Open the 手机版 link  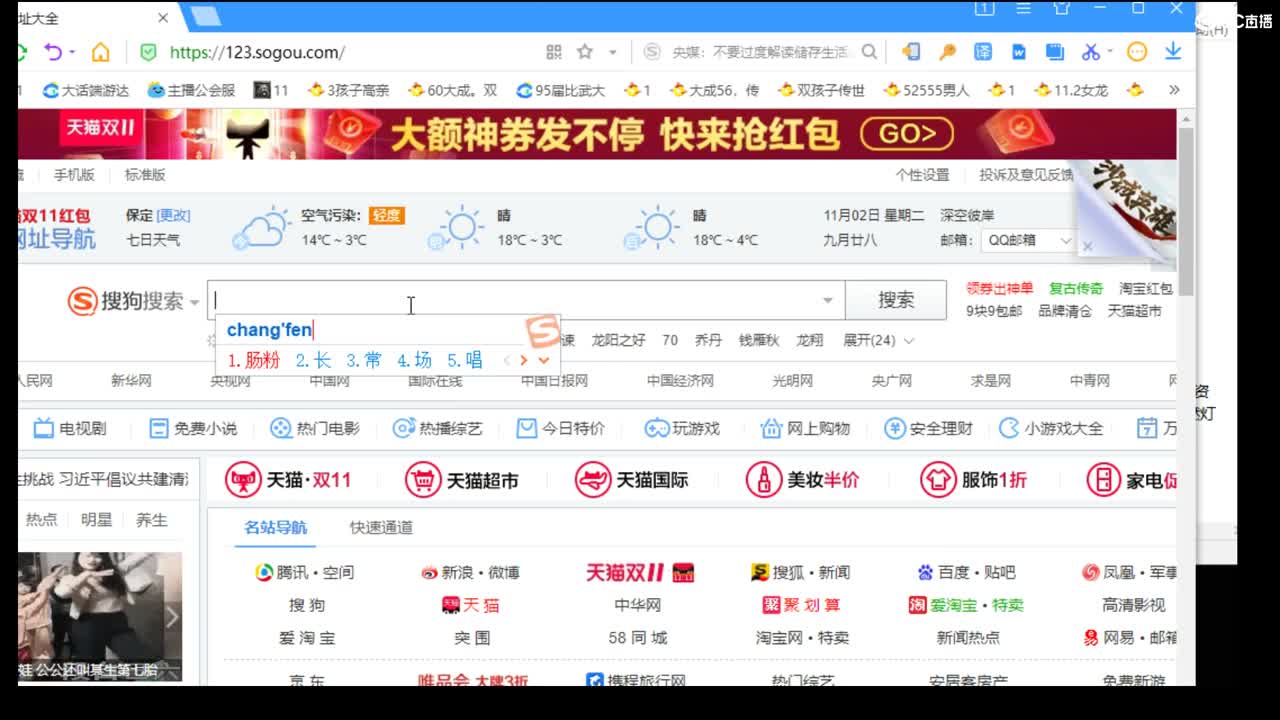pyautogui.click(x=74, y=174)
